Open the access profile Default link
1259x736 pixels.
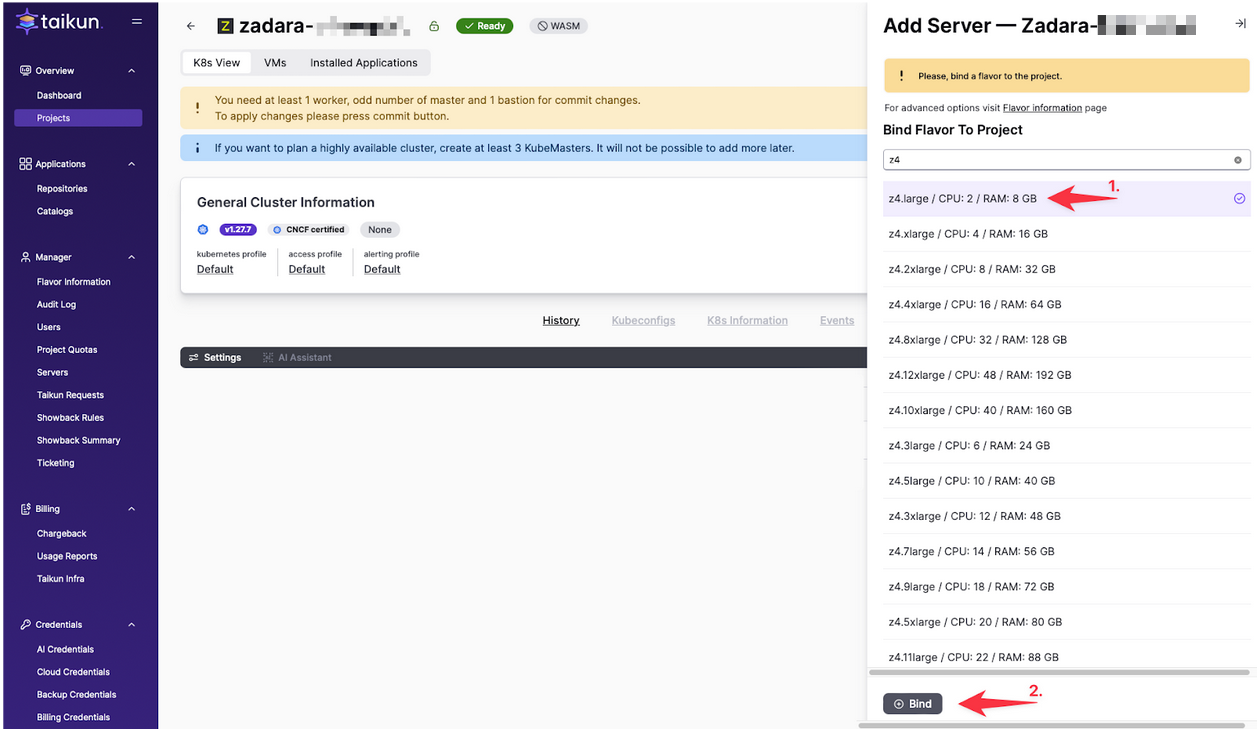click(307, 269)
